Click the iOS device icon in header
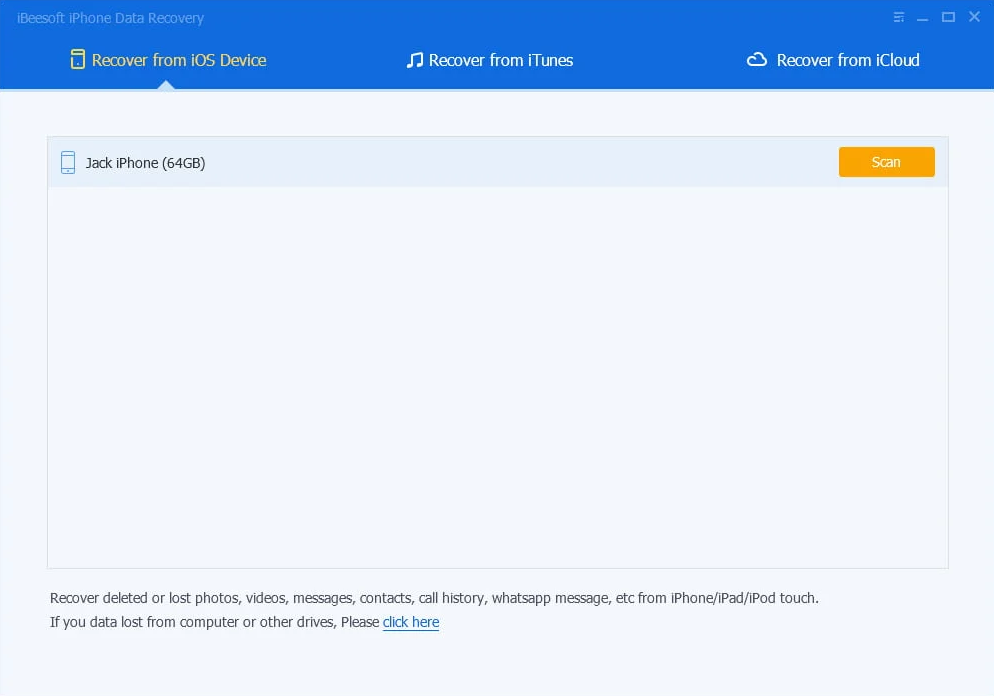The image size is (994, 696). click(77, 60)
